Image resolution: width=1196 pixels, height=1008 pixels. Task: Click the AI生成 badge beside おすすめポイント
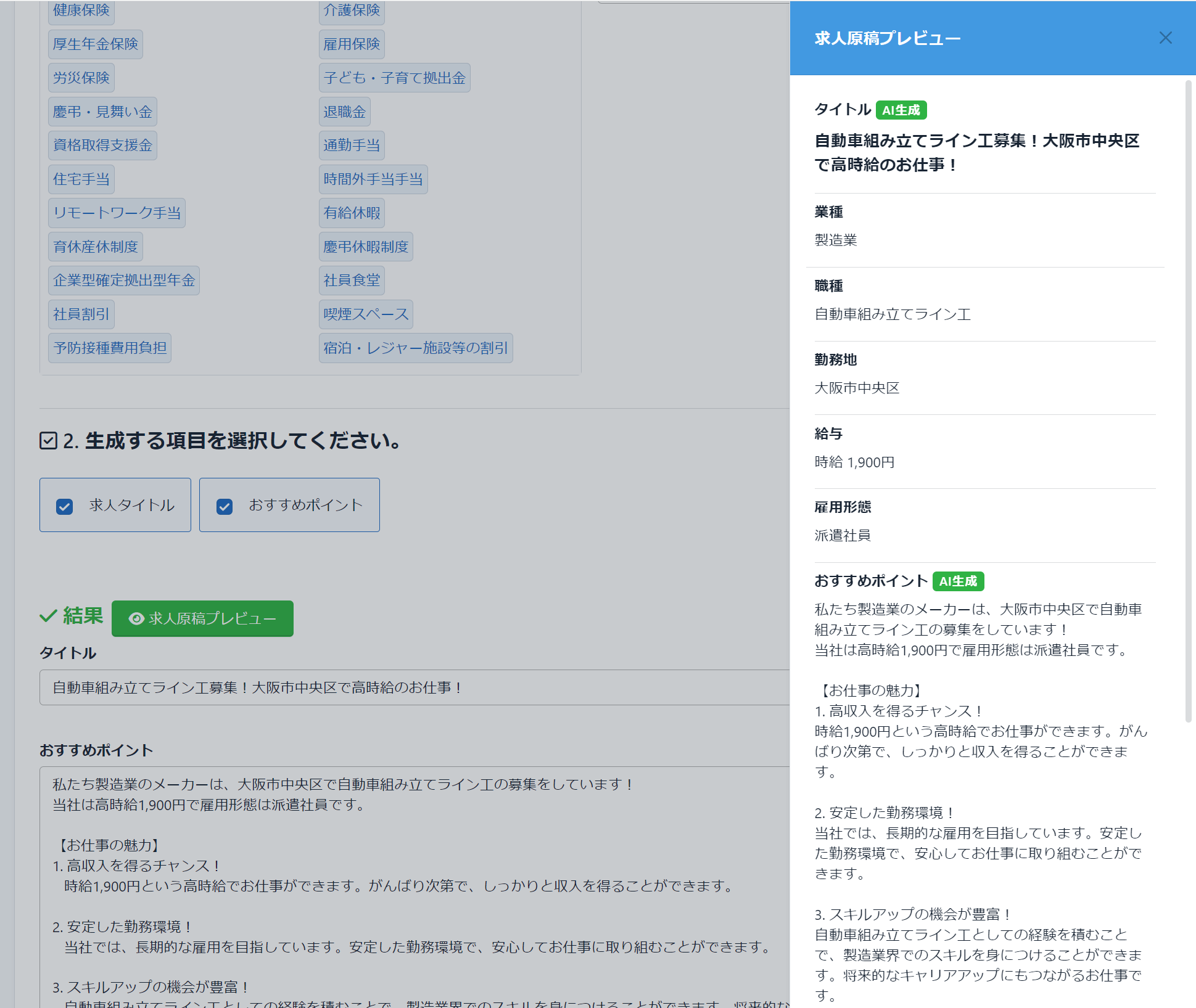pyautogui.click(x=957, y=581)
